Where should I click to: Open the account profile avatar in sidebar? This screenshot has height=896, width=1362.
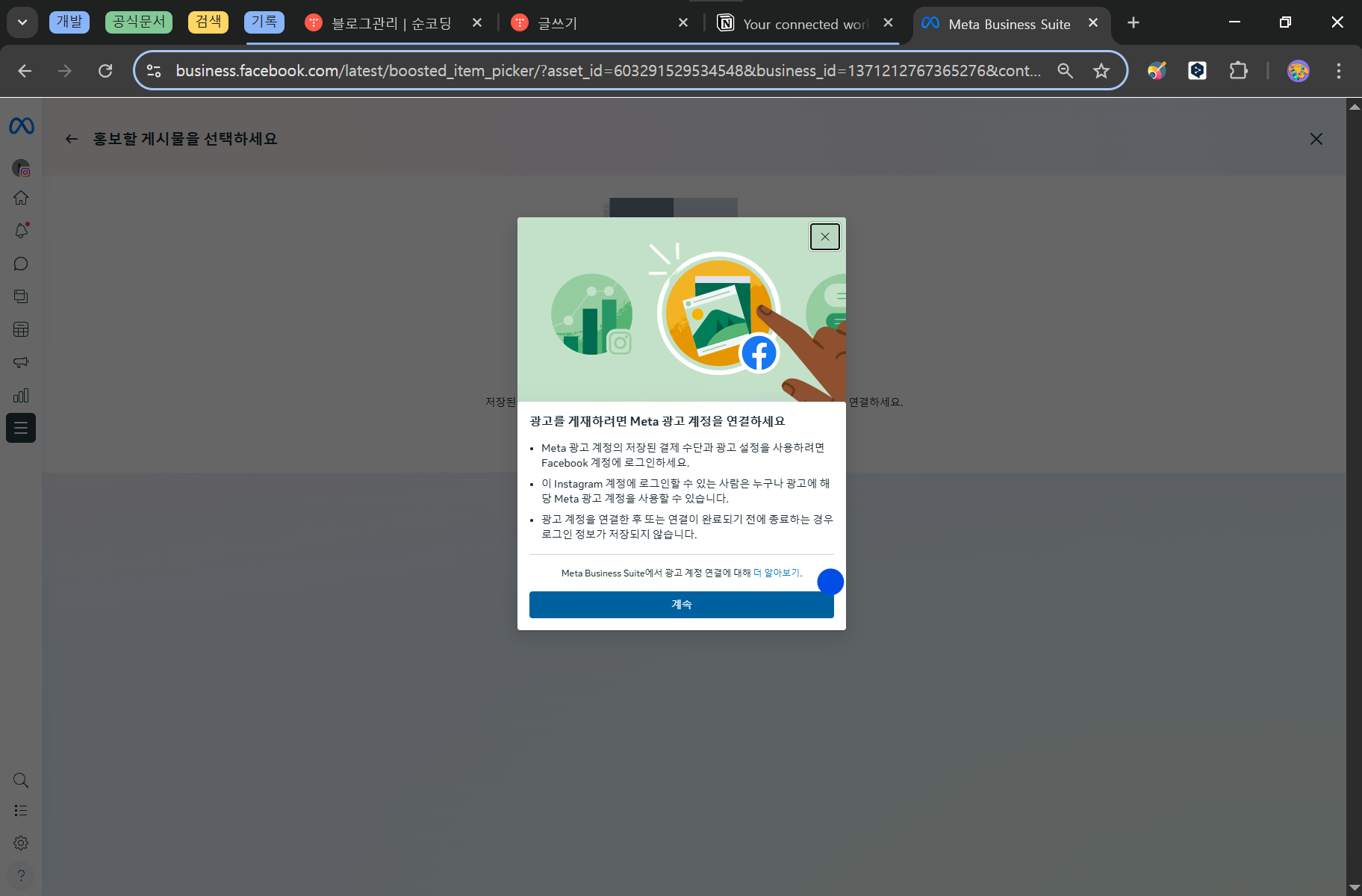click(x=21, y=168)
